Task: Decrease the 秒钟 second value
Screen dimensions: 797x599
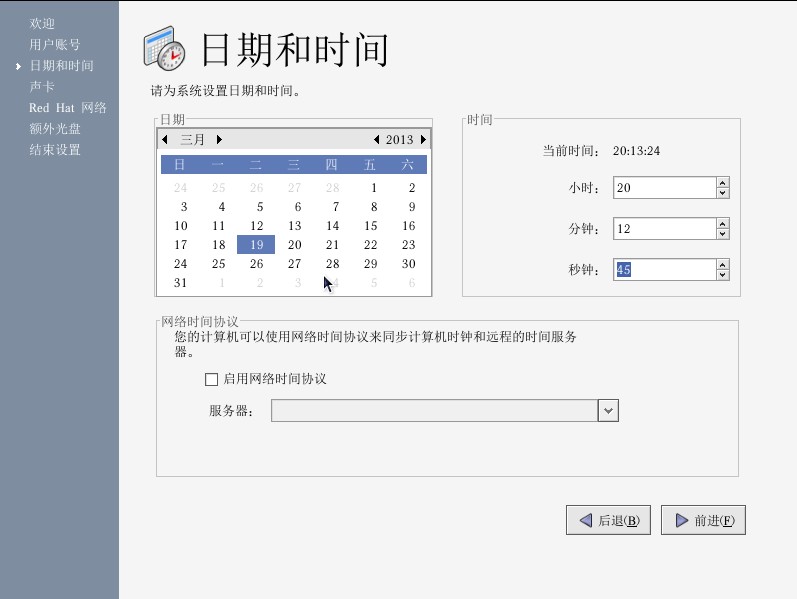Action: [723, 275]
